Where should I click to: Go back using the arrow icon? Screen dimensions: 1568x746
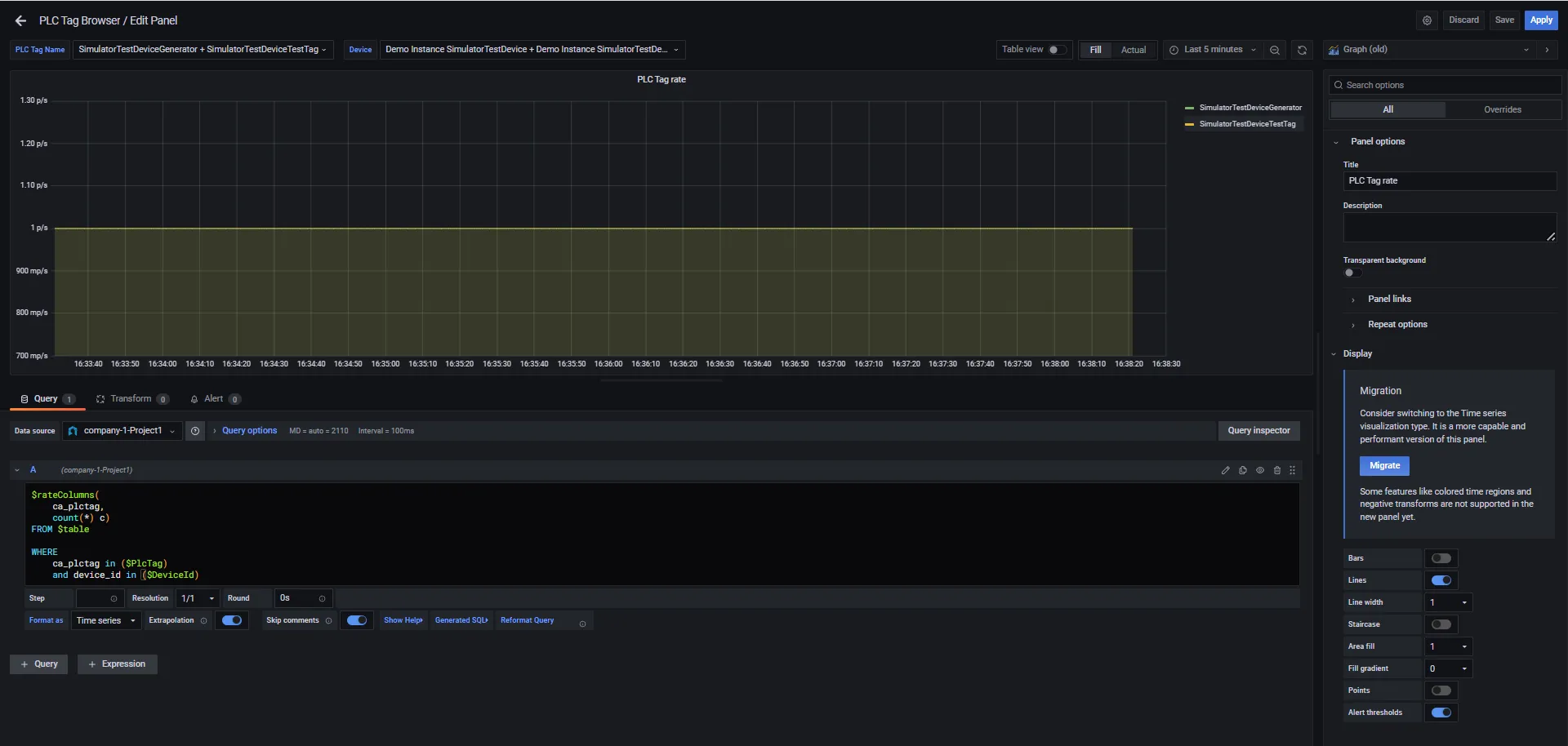tap(20, 20)
